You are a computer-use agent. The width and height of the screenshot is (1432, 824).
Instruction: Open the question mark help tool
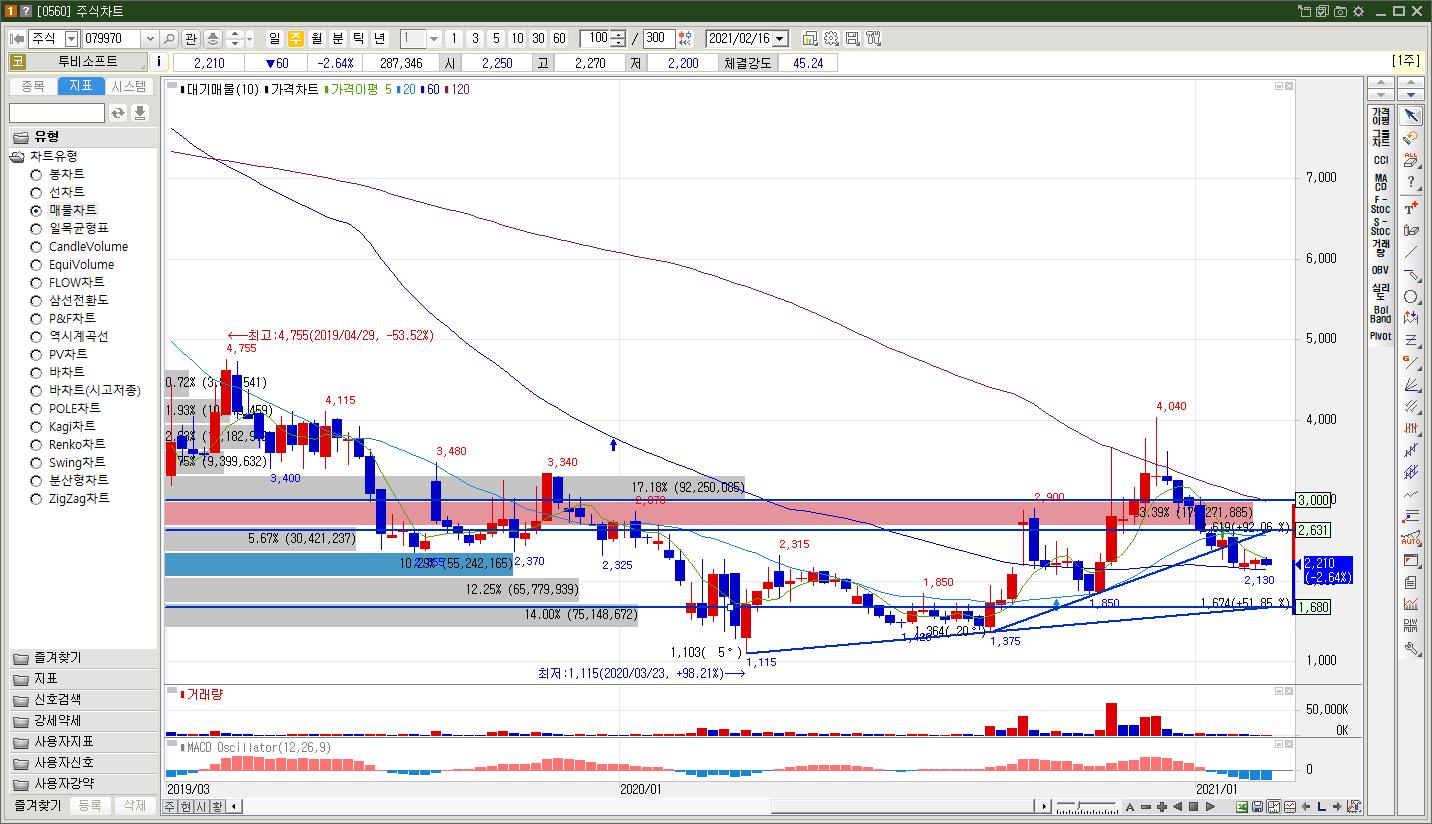[1411, 183]
